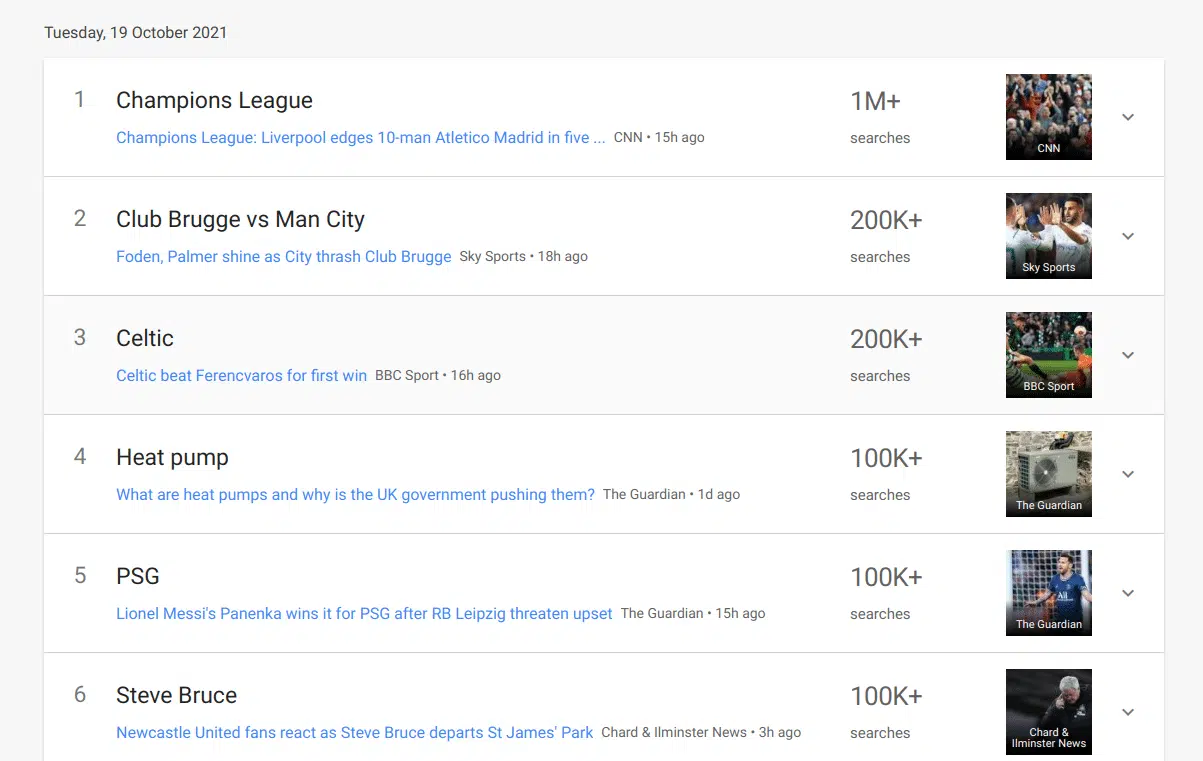Click the 100K+ count in PSG row
This screenshot has height=761, width=1203.
click(x=886, y=577)
